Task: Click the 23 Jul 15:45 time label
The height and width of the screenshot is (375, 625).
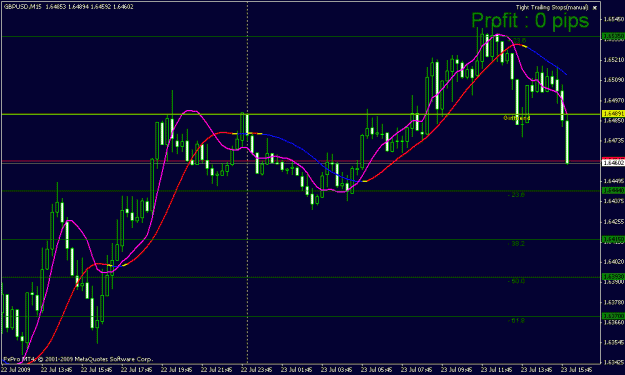Action: [576, 369]
